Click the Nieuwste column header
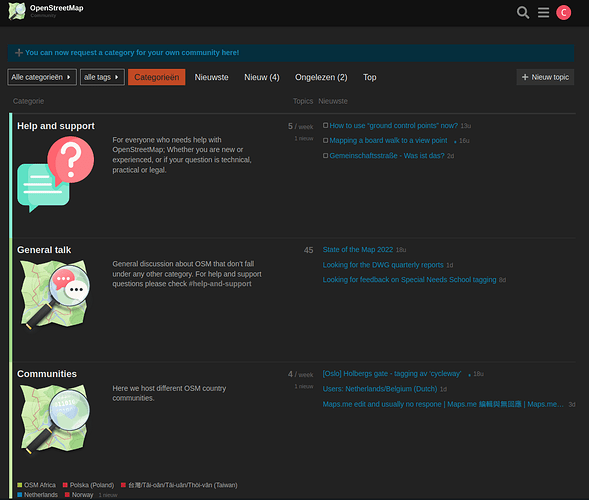589x500 pixels. pyautogui.click(x=333, y=101)
